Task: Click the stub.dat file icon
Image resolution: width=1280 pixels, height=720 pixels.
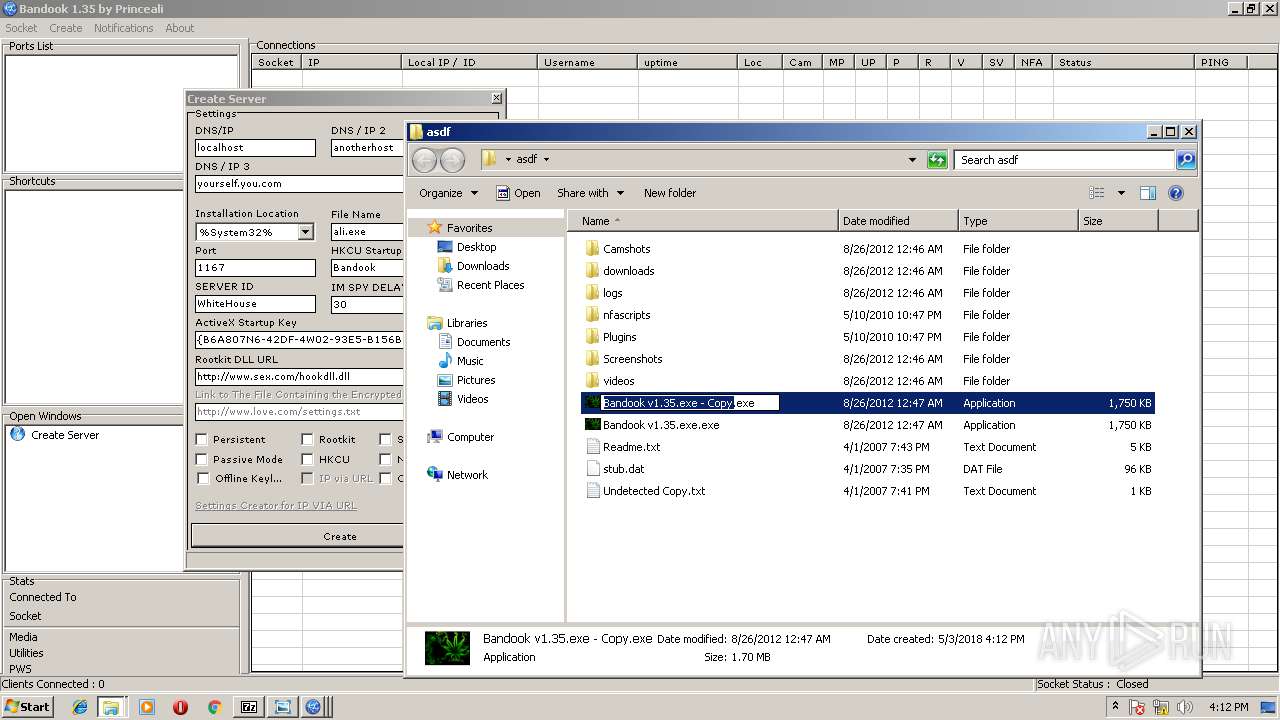Action: tap(592, 469)
